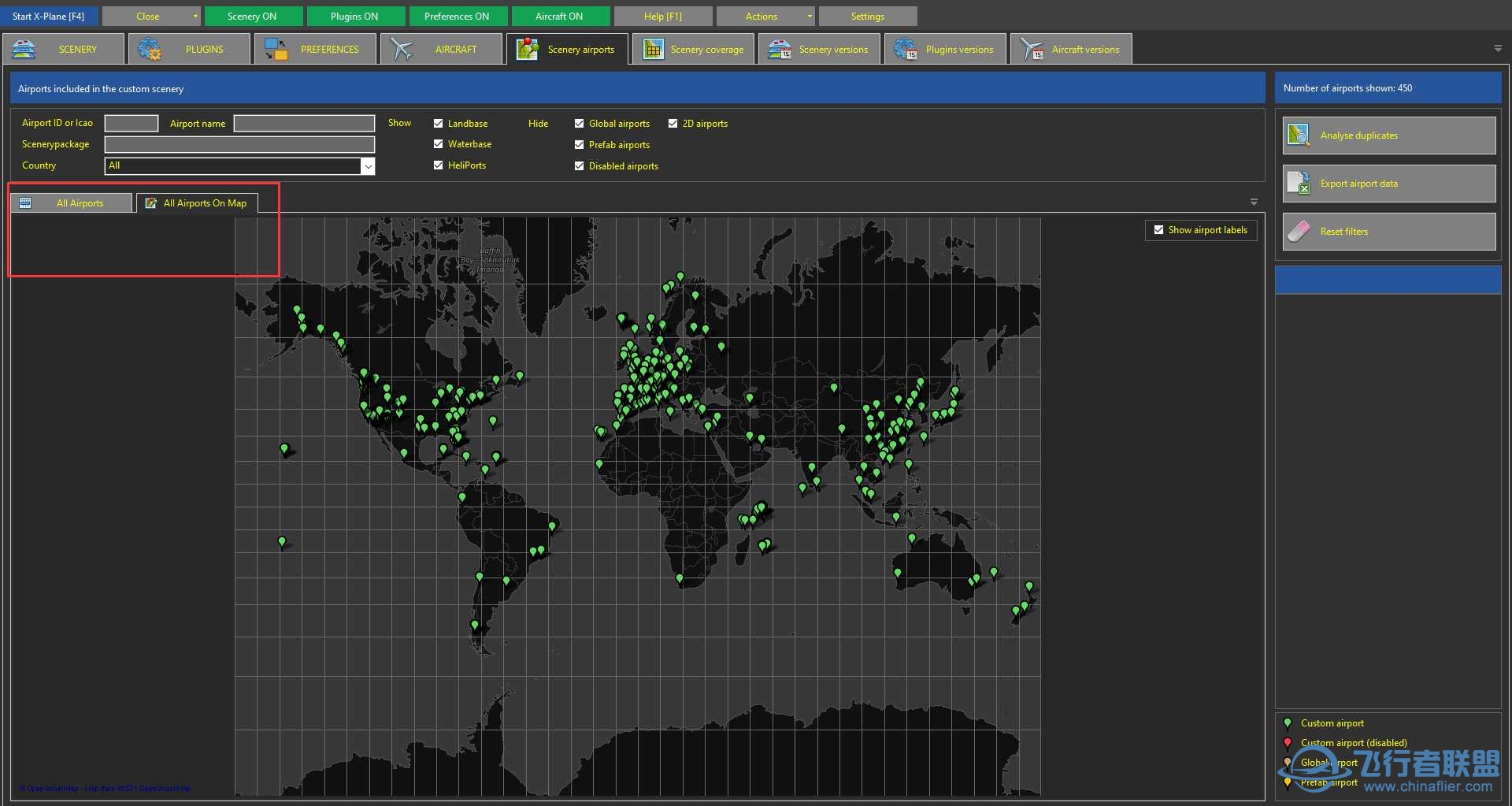This screenshot has width=1512, height=806.
Task: Click the All Airports table icon
Action: coord(25,203)
